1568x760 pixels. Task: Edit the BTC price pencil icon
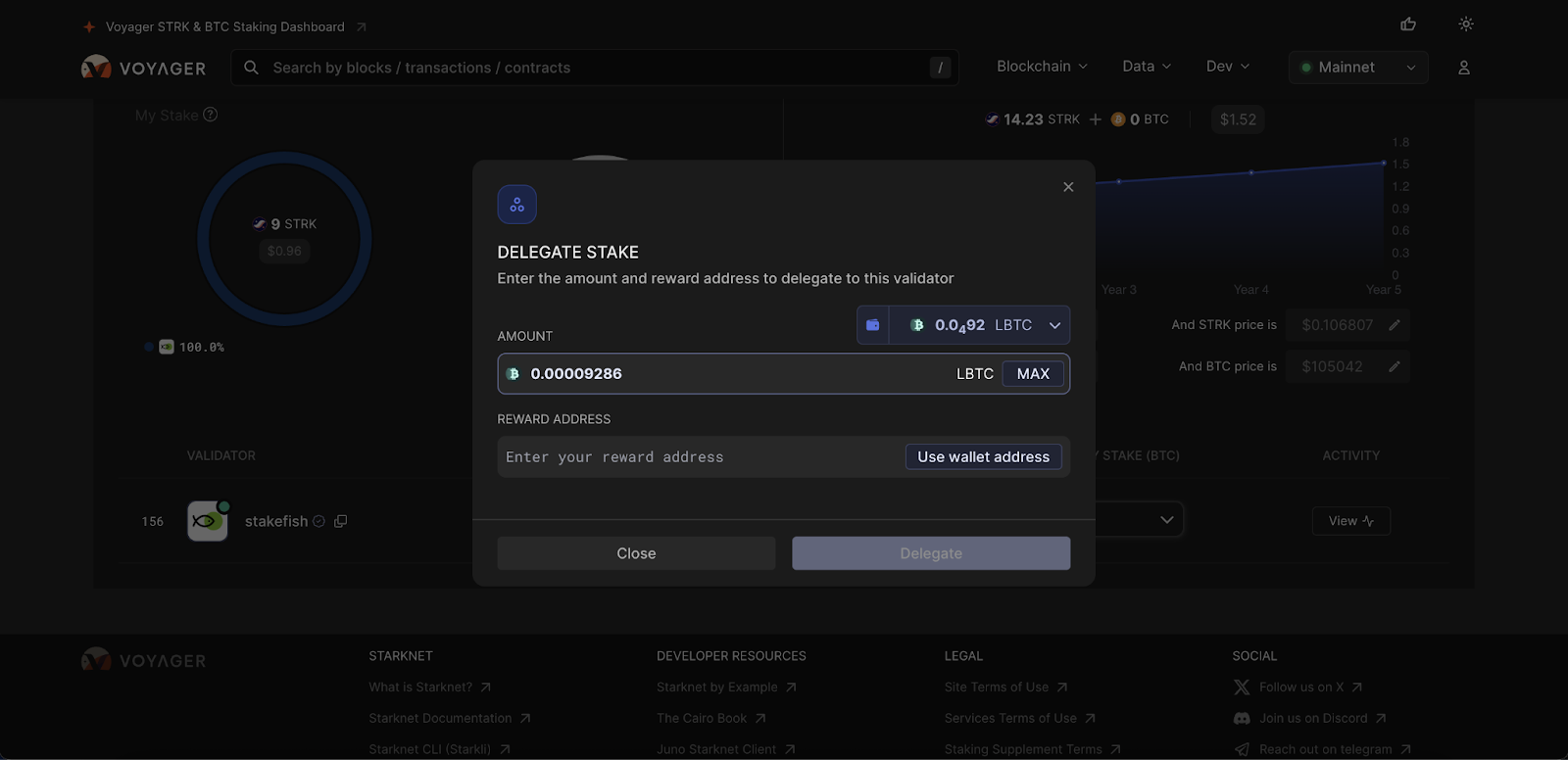[1394, 366]
